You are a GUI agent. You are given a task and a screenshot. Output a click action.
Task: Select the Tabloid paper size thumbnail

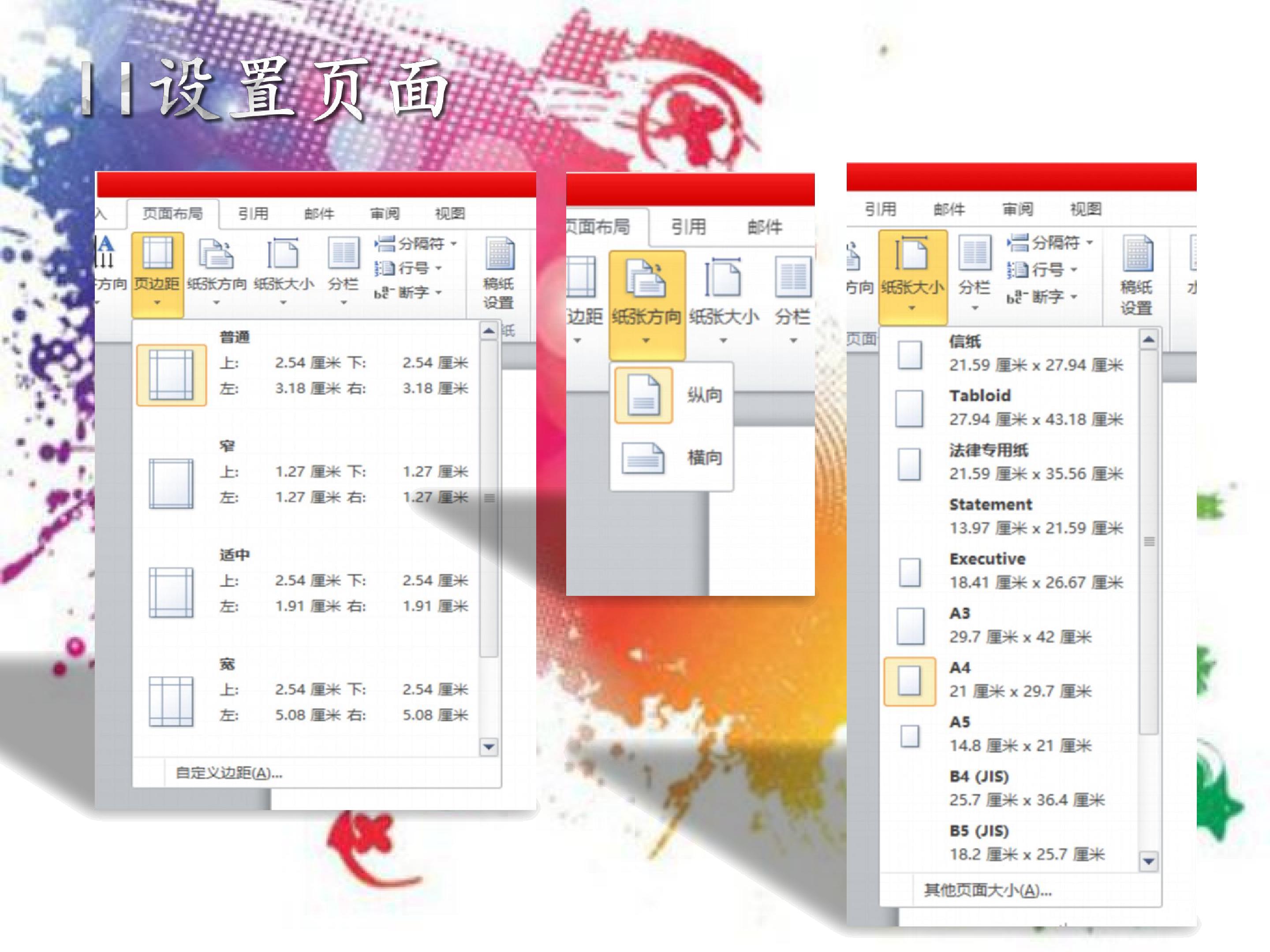coord(909,409)
